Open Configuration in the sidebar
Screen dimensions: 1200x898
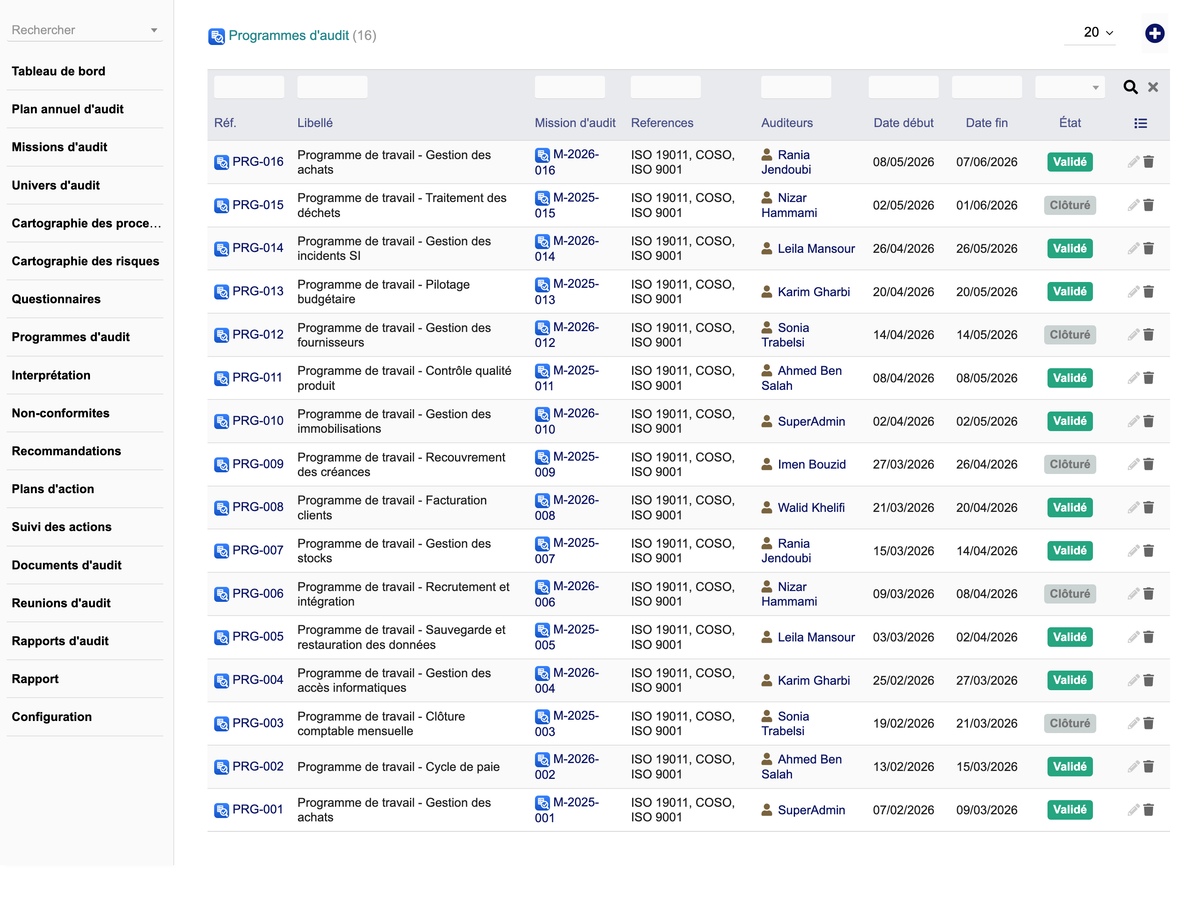pyautogui.click(x=52, y=717)
